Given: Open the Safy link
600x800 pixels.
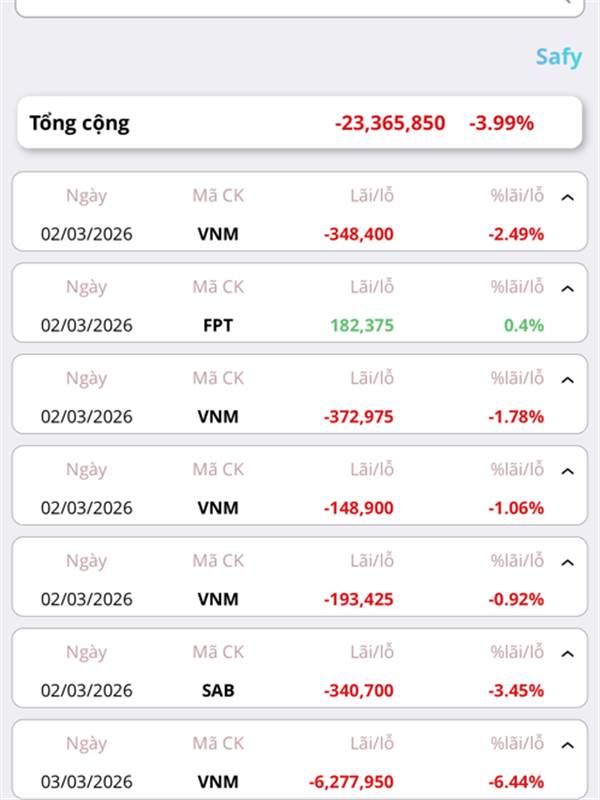Looking at the screenshot, I should coord(557,56).
